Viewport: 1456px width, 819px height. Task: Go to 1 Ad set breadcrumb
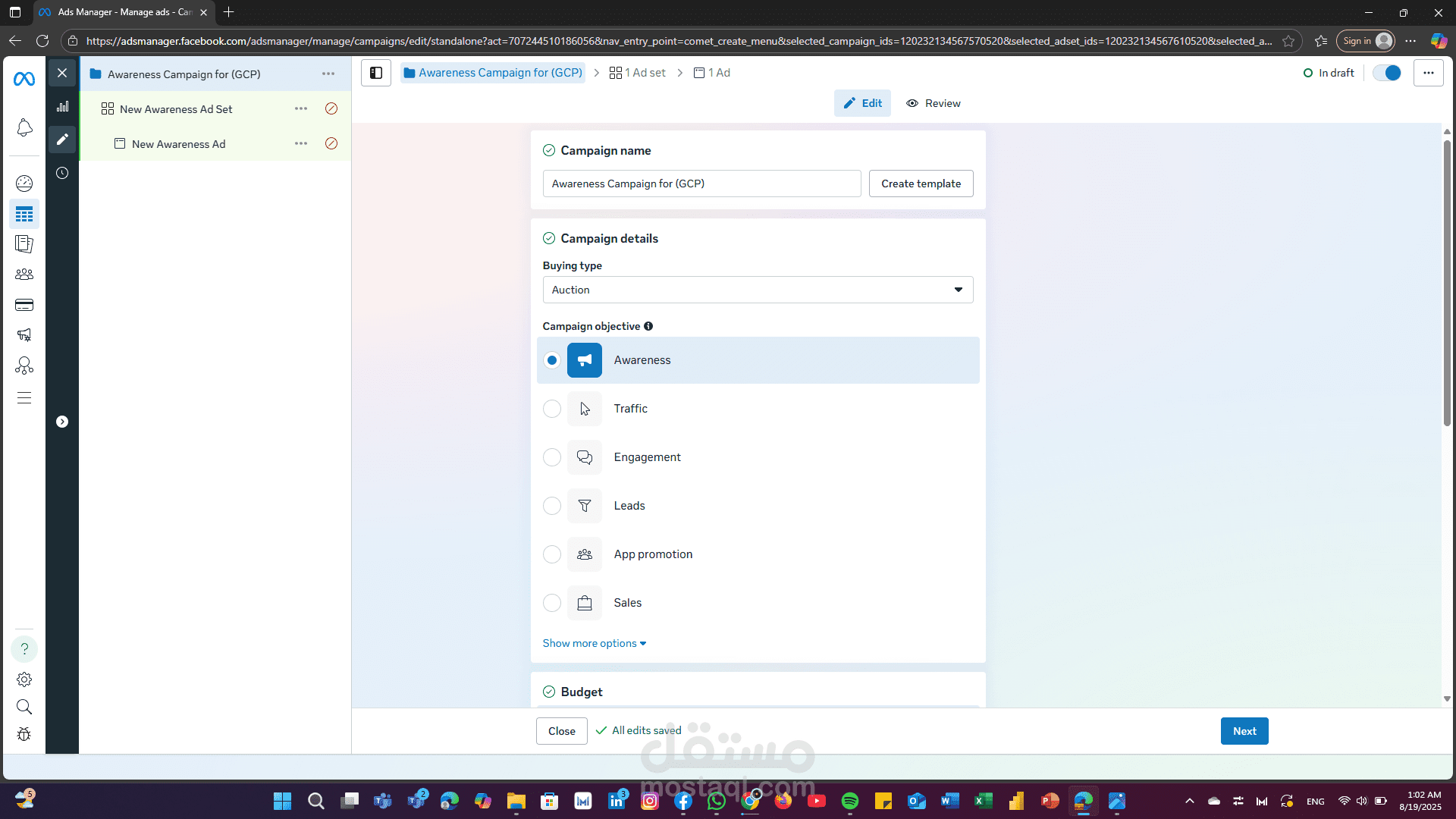click(638, 73)
